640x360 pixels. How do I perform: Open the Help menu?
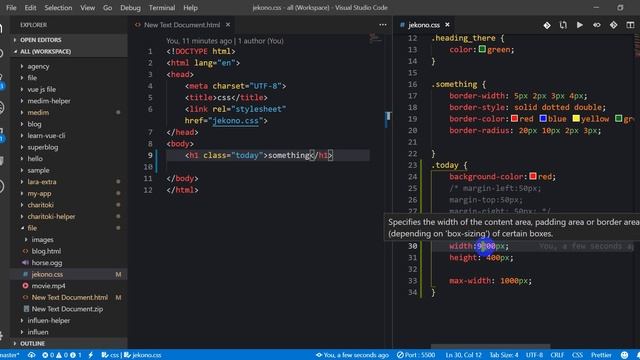tap(190, 8)
